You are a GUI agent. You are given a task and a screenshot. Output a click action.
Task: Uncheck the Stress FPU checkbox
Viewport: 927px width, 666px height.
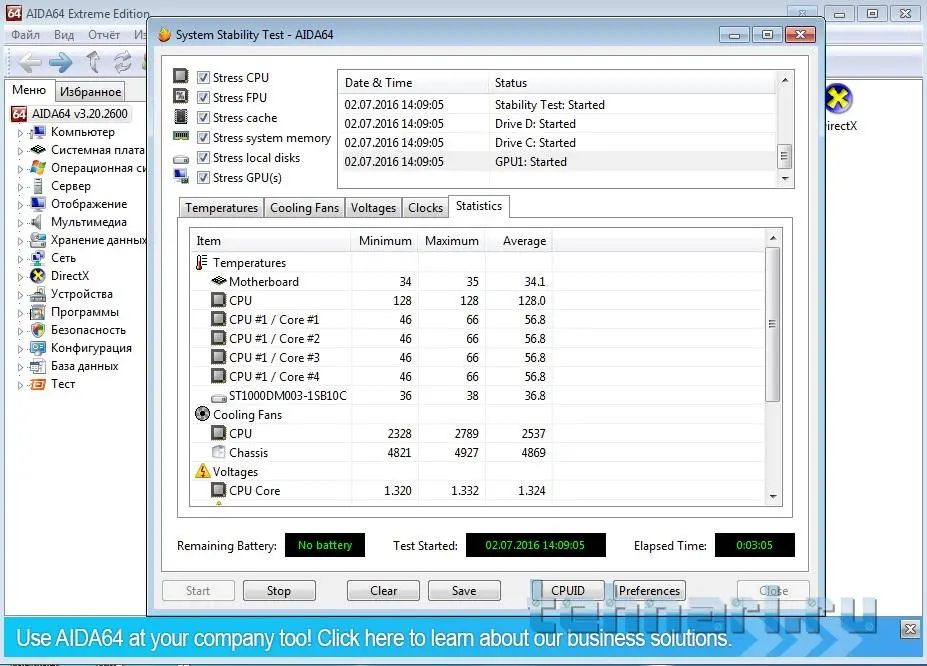(203, 98)
